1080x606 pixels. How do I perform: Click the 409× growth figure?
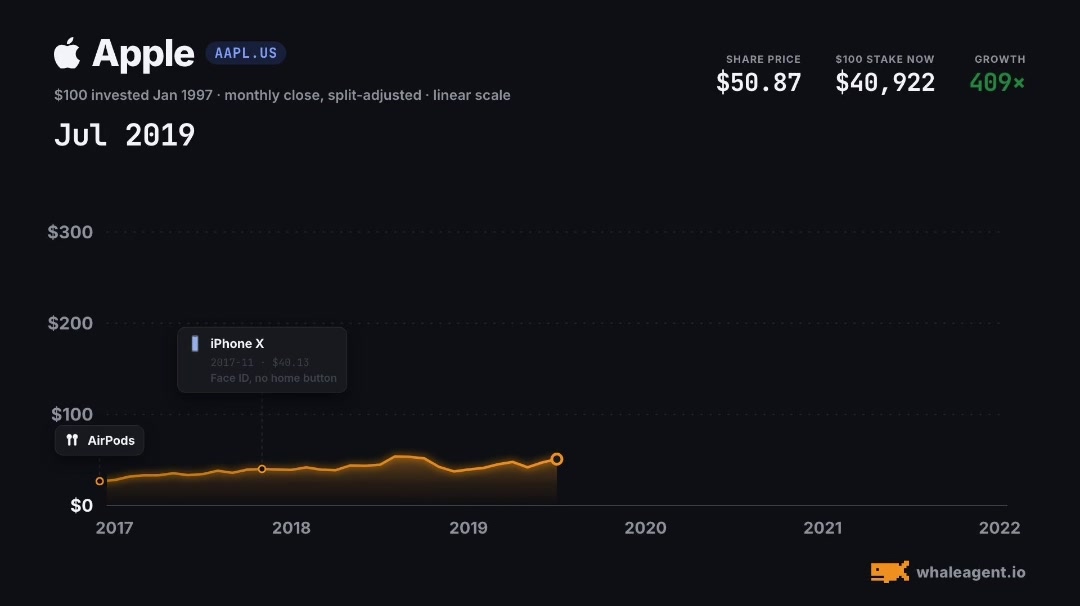pos(997,83)
